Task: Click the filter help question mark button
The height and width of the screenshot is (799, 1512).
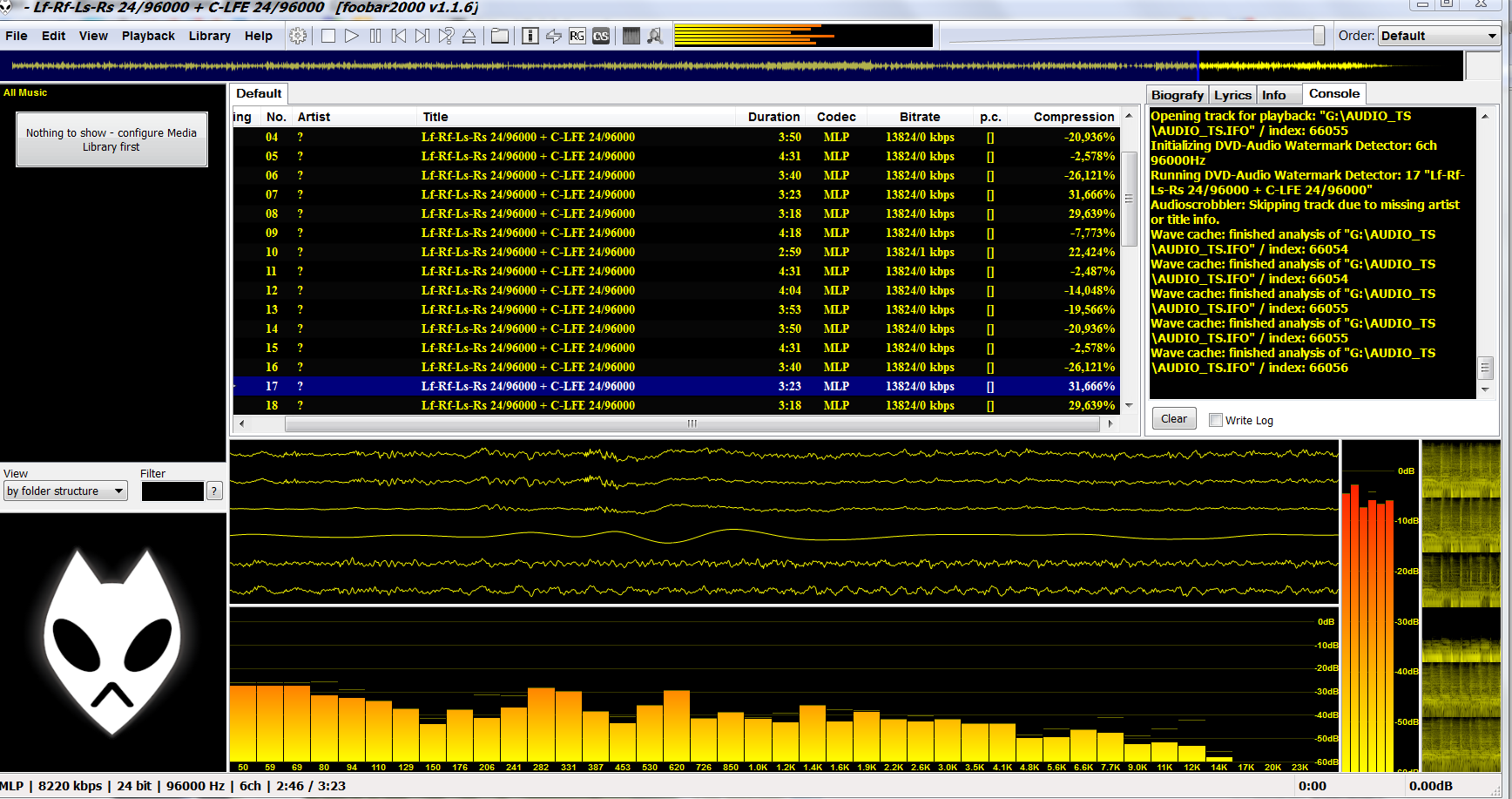Action: pos(214,491)
